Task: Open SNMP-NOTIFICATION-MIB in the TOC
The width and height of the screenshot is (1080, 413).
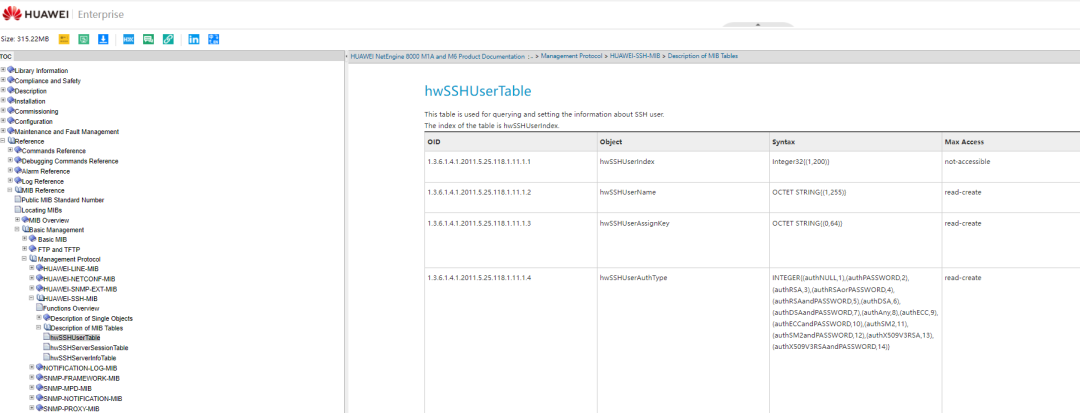Action: pyautogui.click(x=83, y=399)
